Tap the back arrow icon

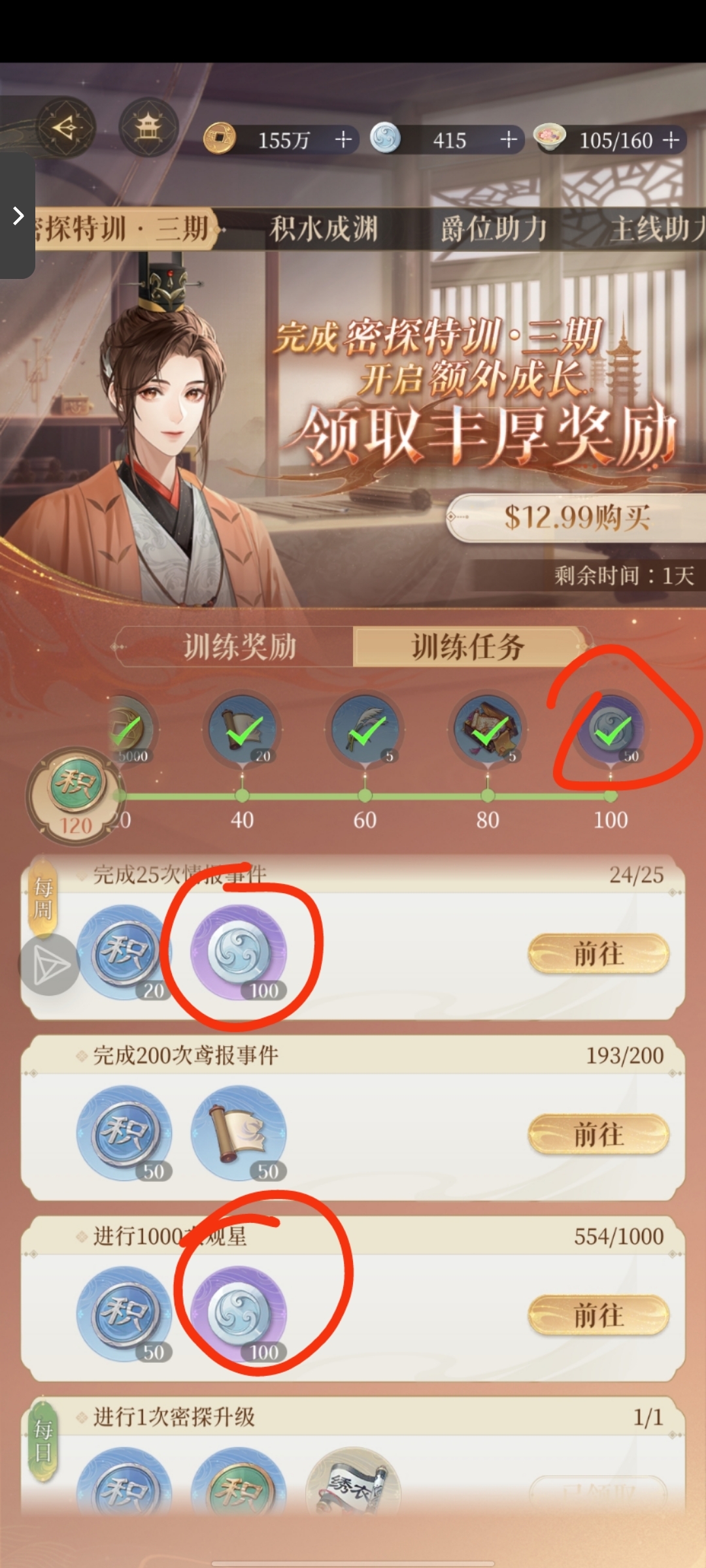pos(65,127)
